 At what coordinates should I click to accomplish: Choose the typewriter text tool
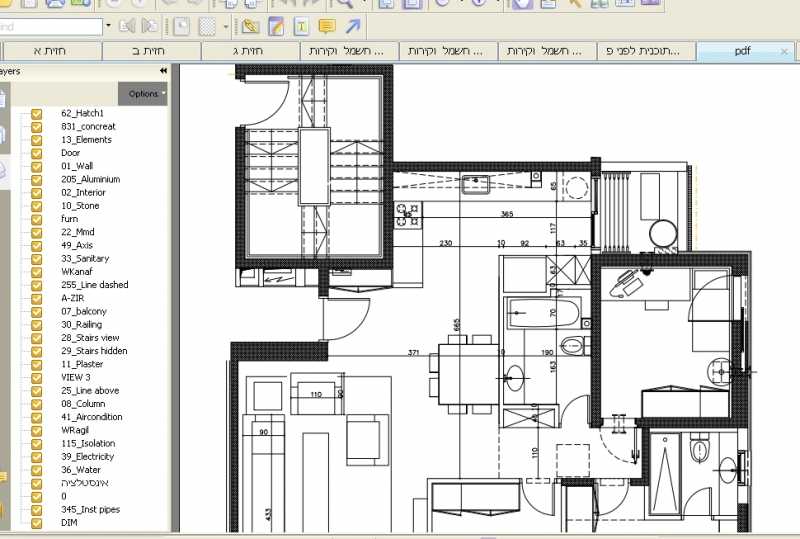coord(301,27)
